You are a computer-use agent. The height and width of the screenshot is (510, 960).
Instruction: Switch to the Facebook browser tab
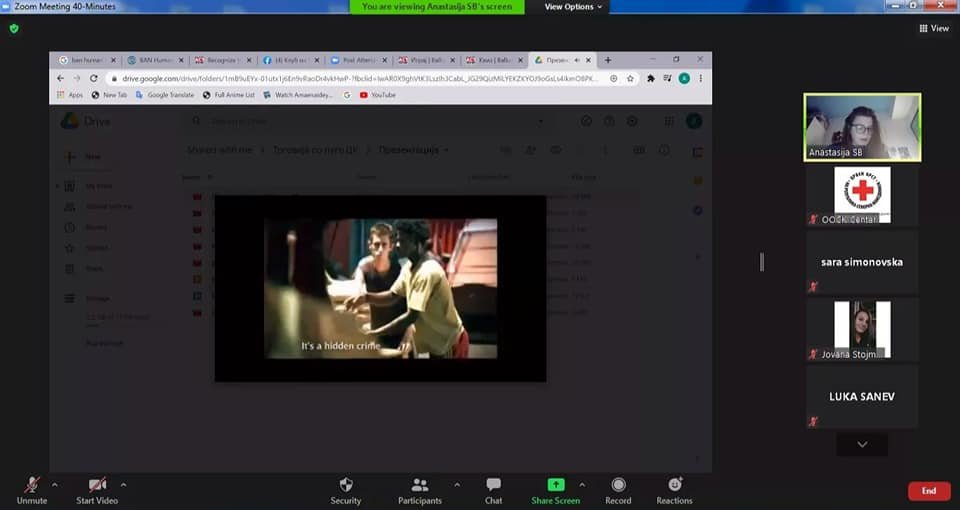(291, 60)
